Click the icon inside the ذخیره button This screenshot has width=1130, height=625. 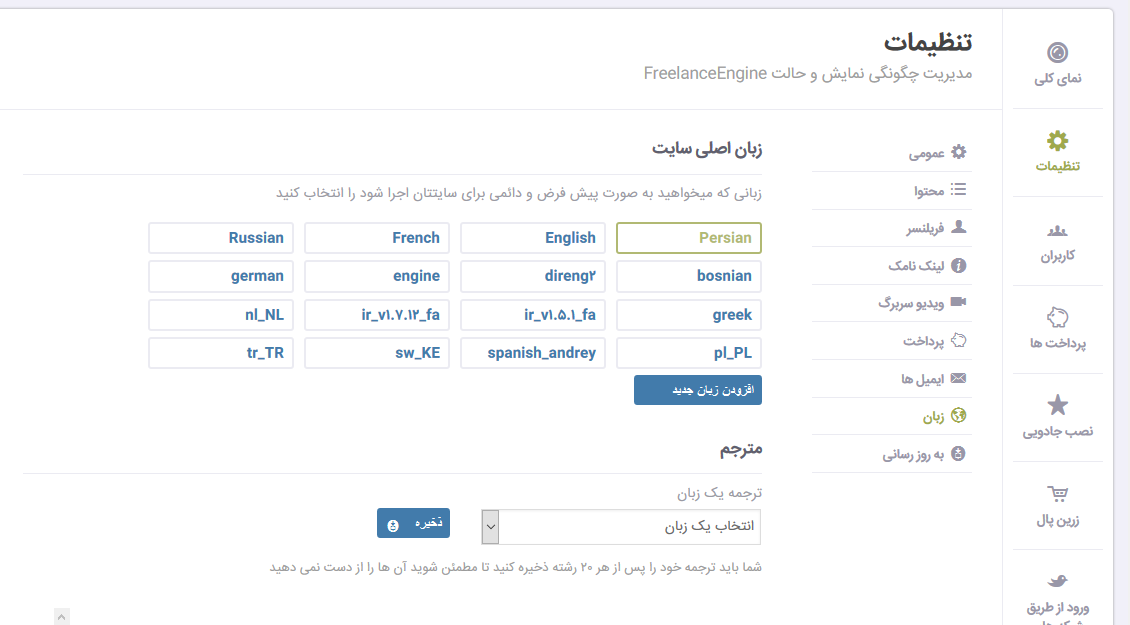click(393, 526)
